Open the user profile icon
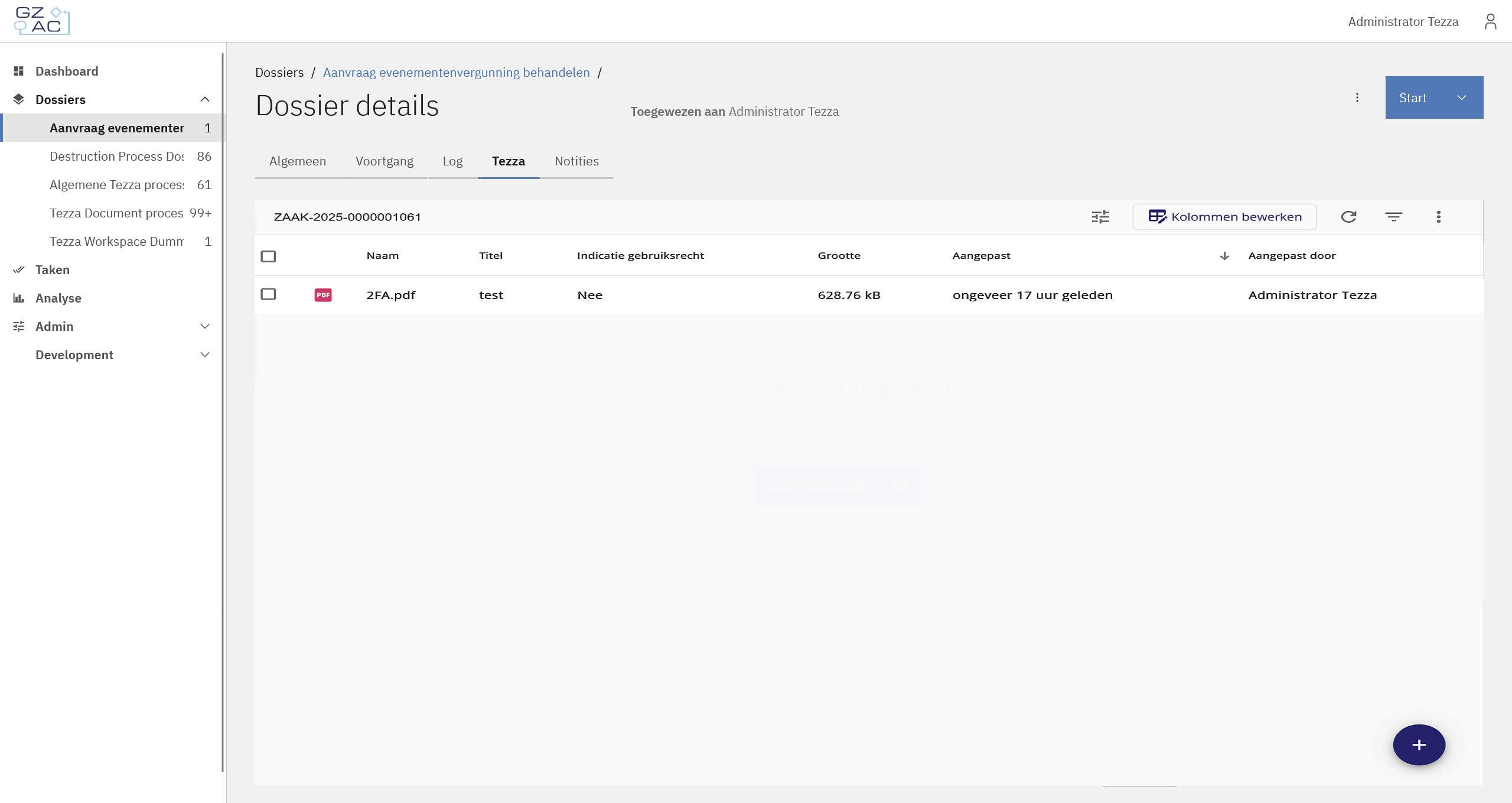Image resolution: width=1512 pixels, height=803 pixels. pyautogui.click(x=1490, y=21)
